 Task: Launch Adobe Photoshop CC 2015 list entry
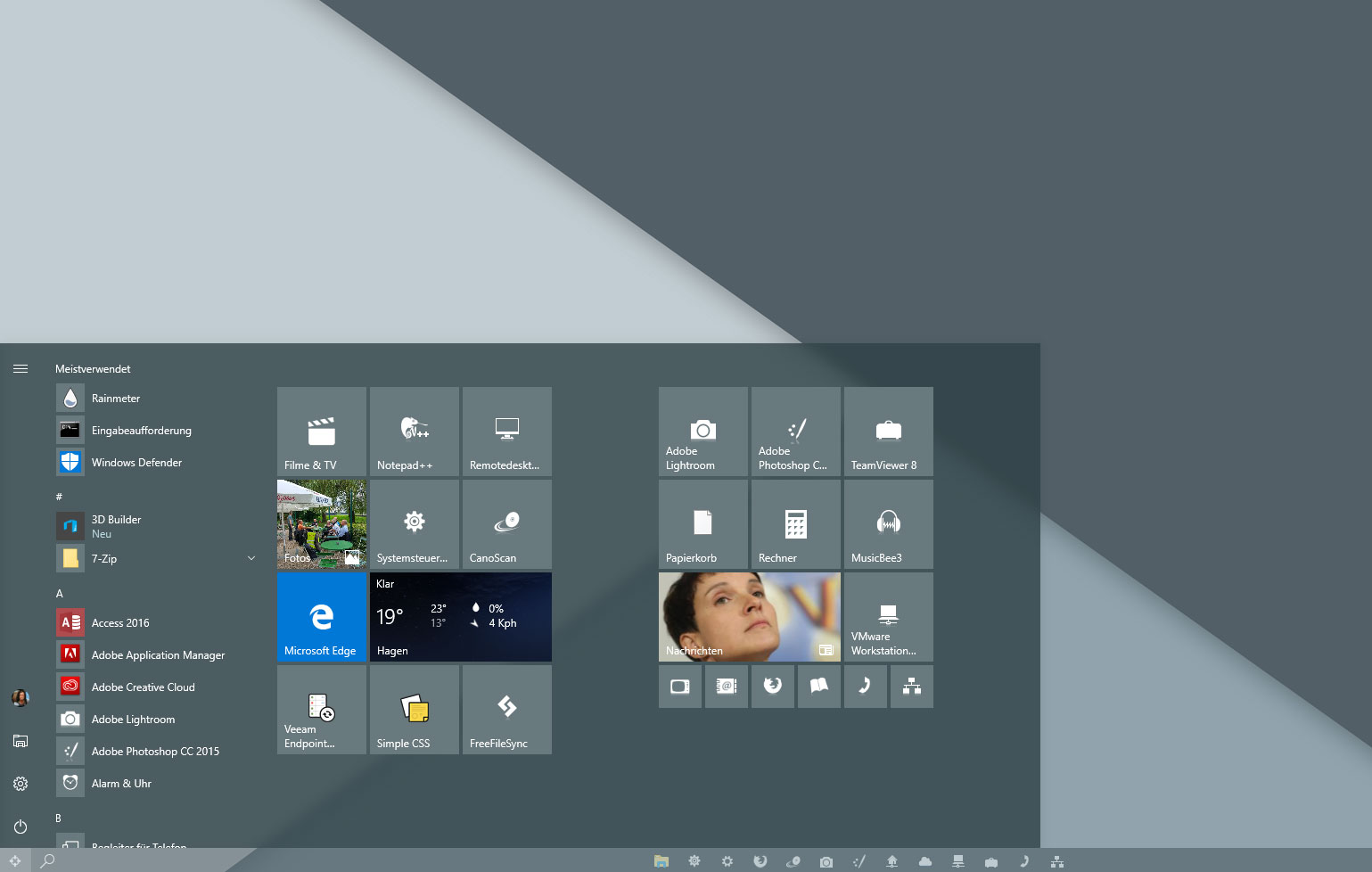coord(158,752)
